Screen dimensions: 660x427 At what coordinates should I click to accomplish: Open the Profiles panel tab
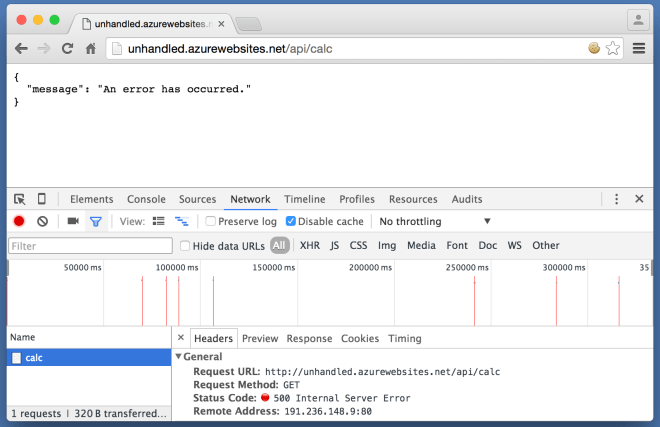[357, 199]
